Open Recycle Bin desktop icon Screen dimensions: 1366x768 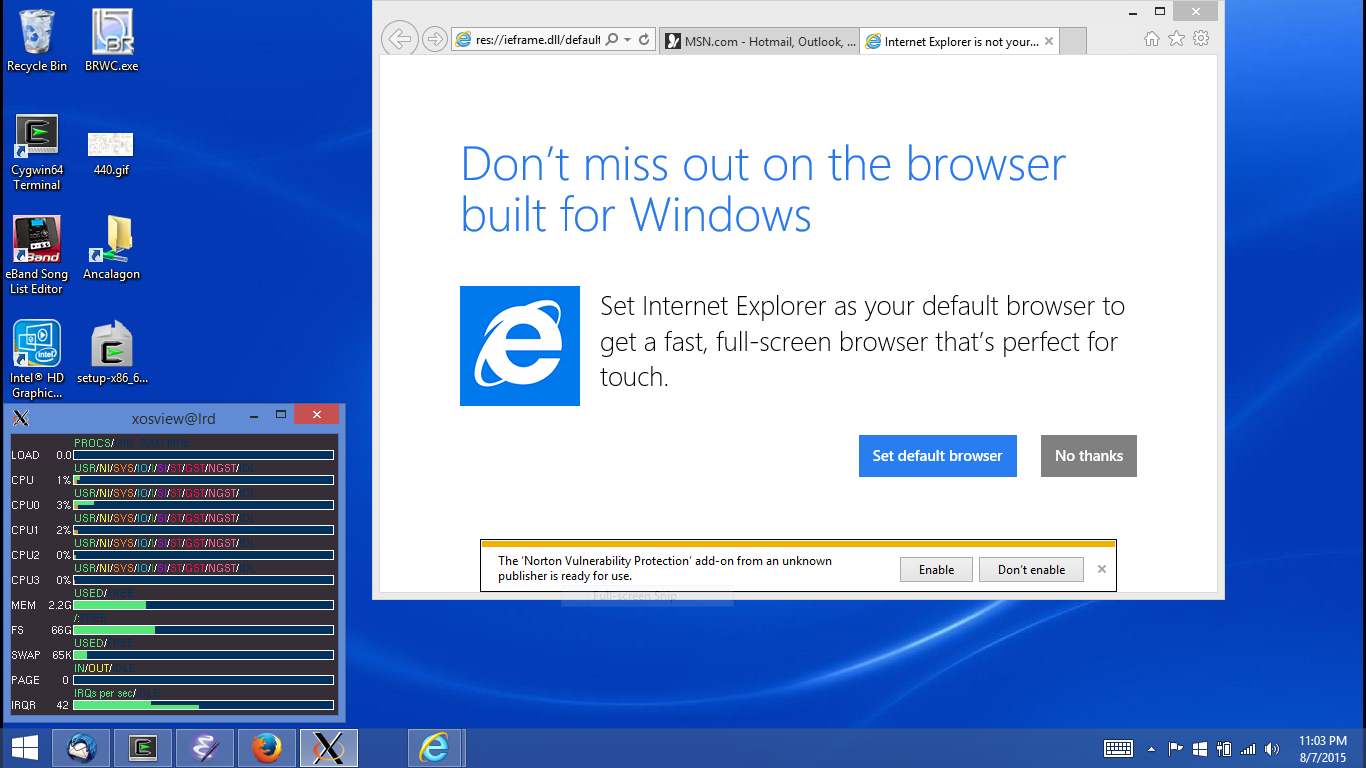[x=37, y=41]
